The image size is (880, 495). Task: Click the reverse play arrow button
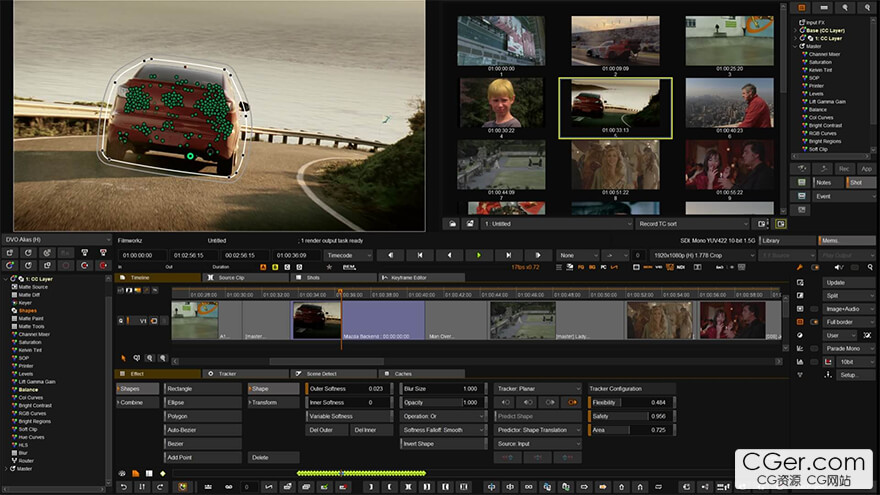[x=449, y=255]
